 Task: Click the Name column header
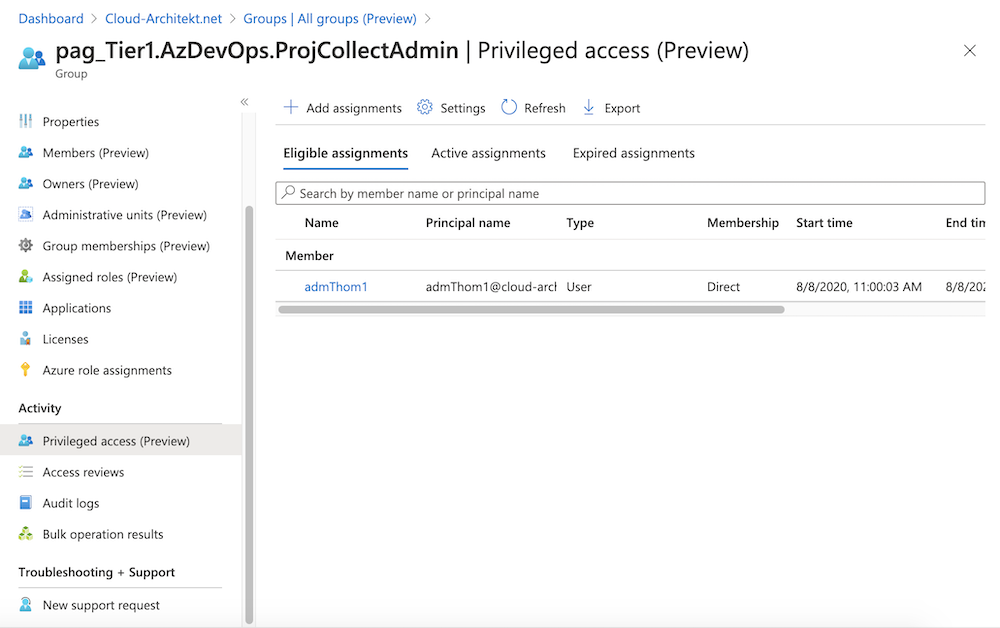(321, 223)
